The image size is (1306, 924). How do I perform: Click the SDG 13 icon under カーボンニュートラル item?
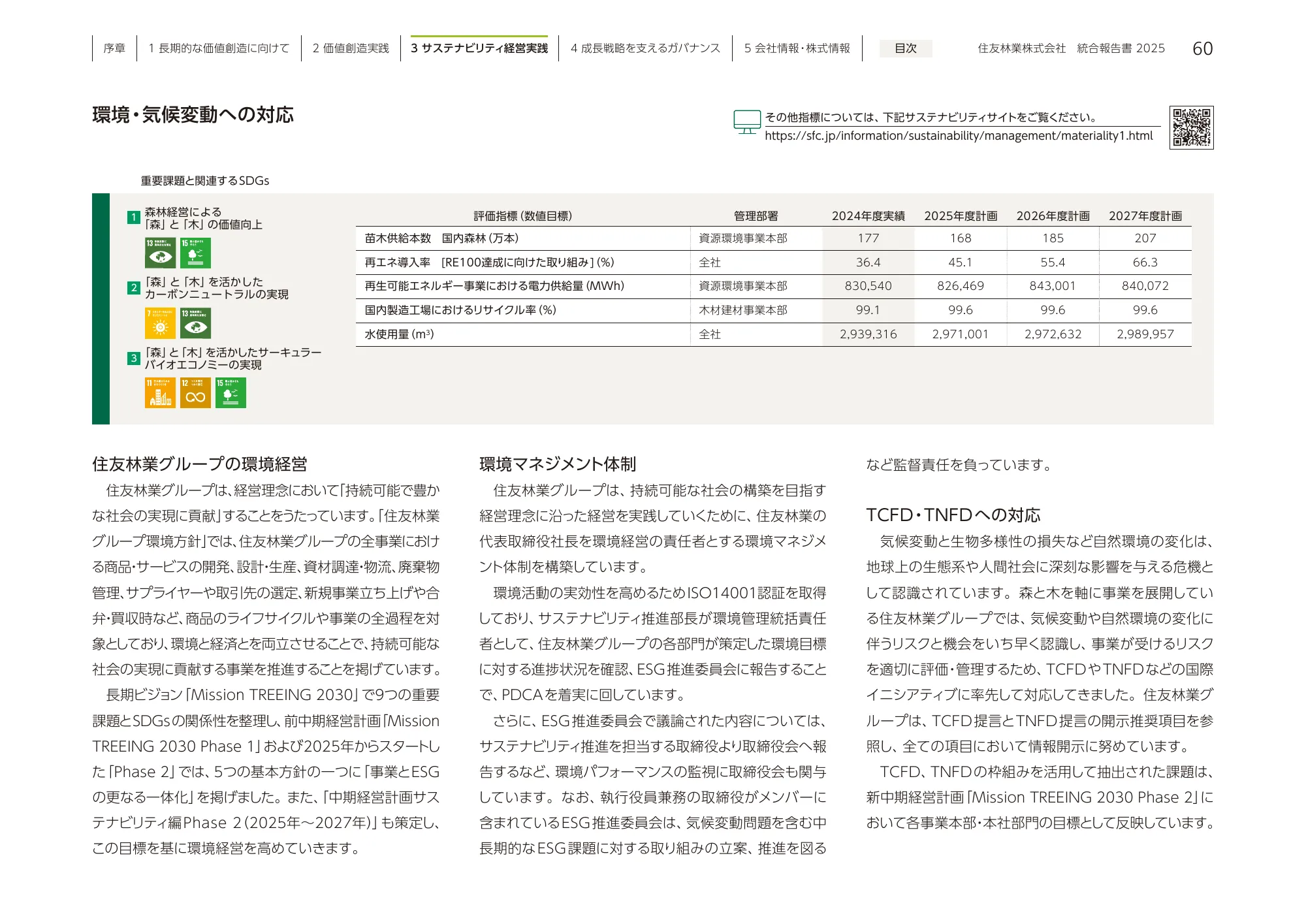197,323
